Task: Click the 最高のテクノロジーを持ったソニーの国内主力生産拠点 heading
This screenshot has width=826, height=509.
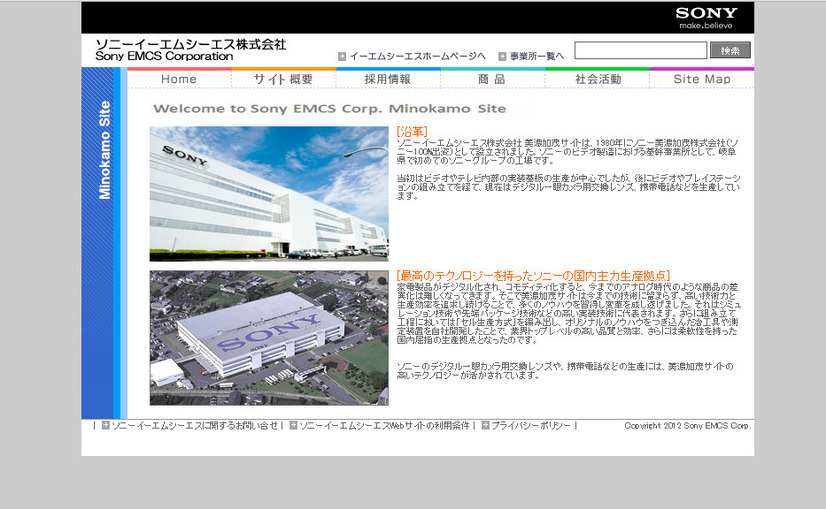Action: pos(533,276)
